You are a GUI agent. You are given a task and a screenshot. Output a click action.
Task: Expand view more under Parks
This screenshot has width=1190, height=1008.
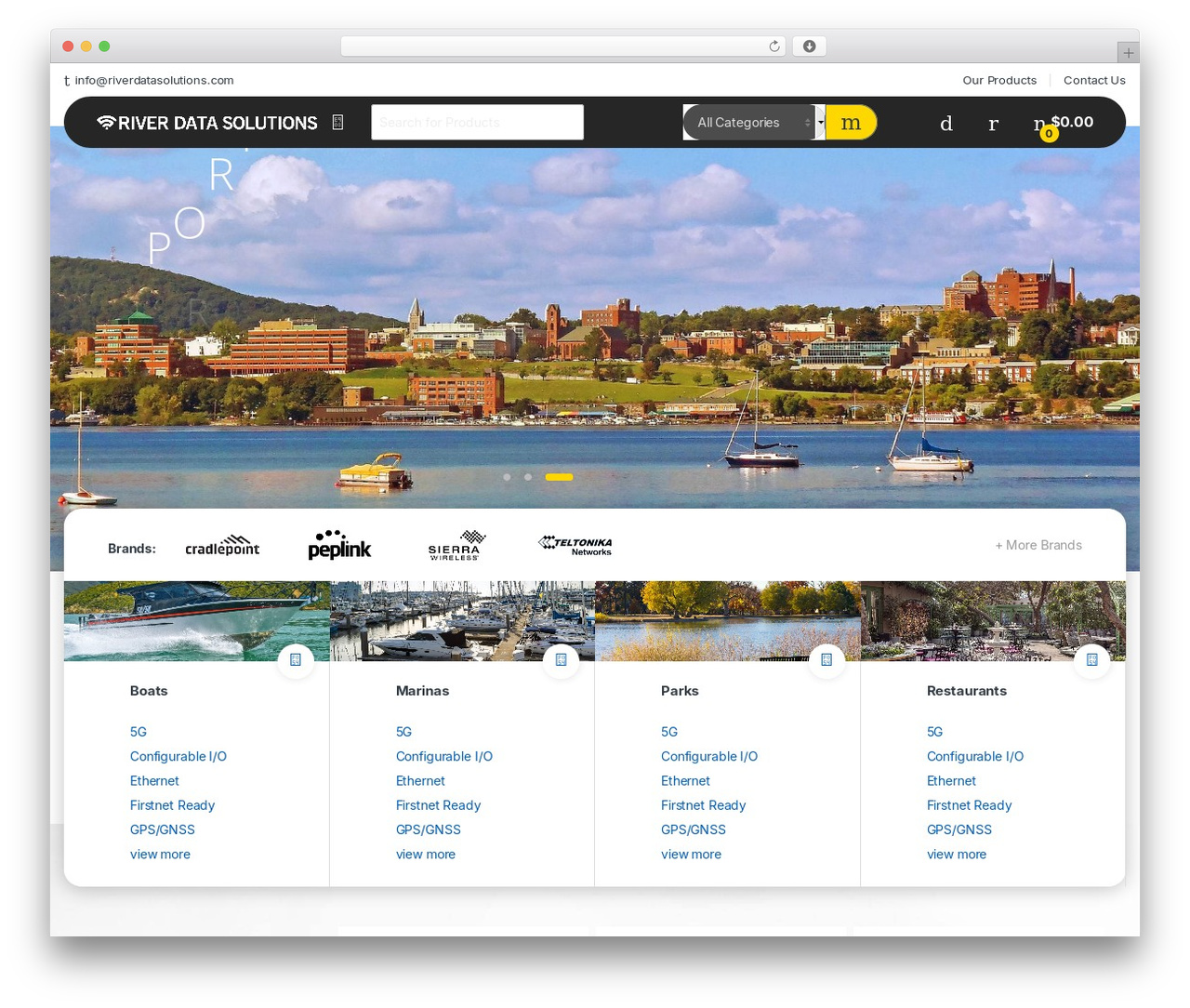pos(691,855)
